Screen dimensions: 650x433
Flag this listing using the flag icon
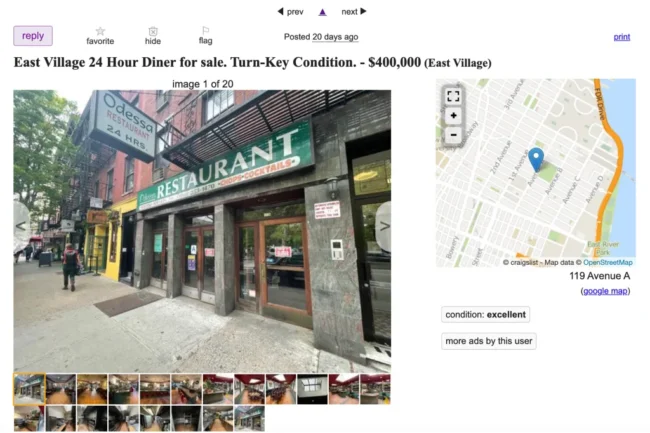coord(205,31)
